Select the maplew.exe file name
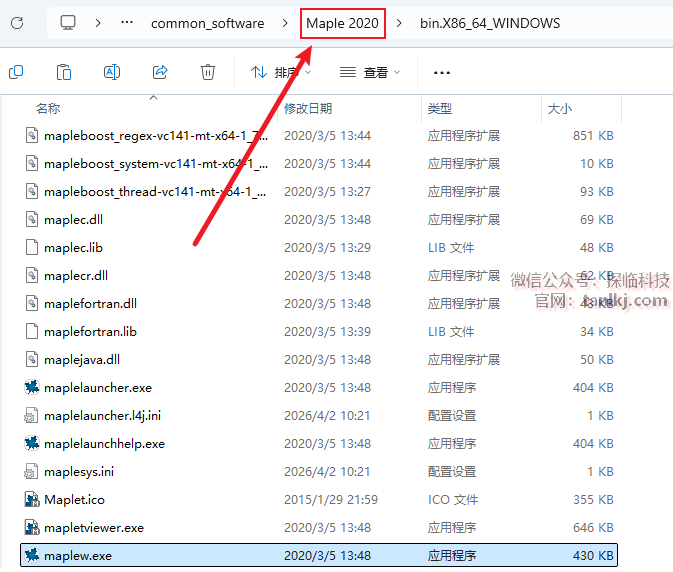The image size is (673, 572). click(x=78, y=556)
